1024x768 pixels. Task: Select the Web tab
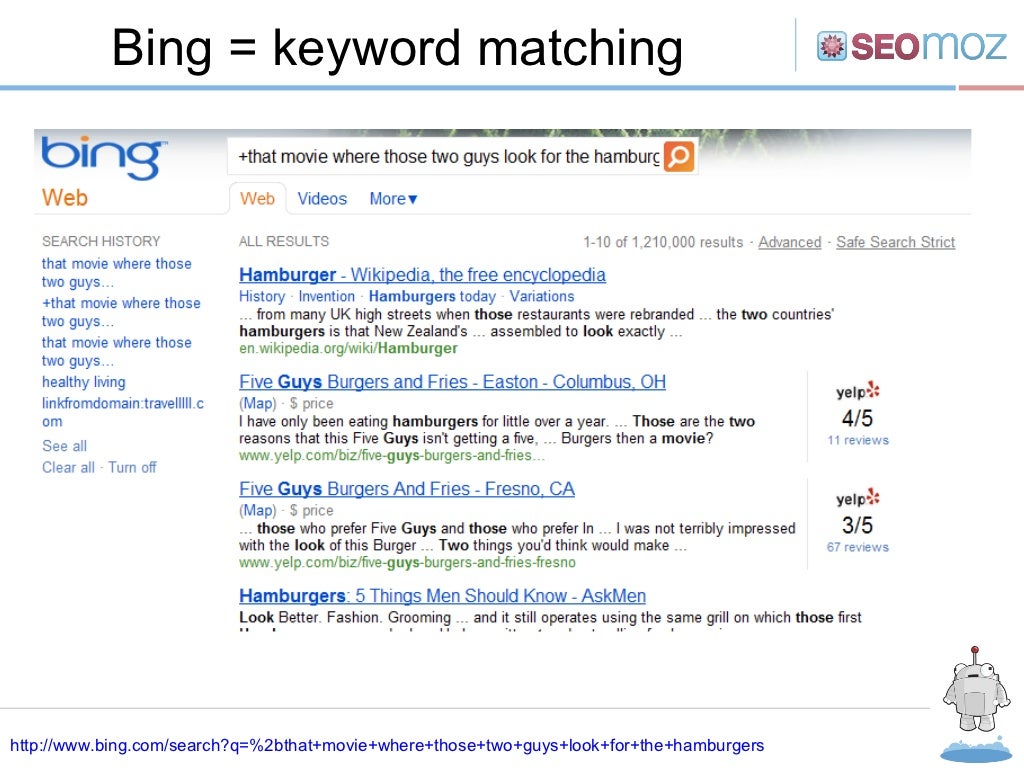point(257,199)
